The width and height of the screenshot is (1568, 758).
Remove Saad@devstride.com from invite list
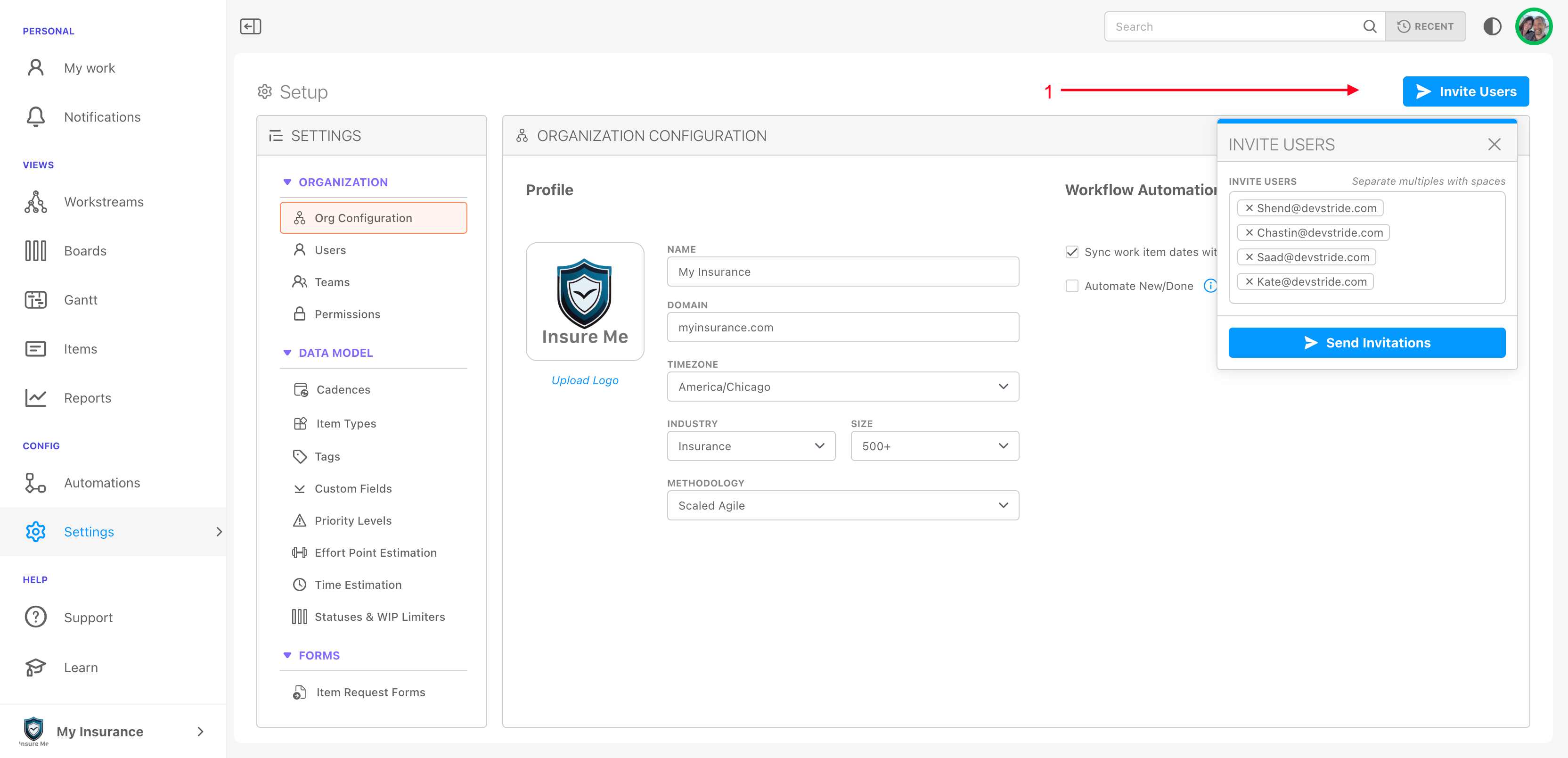point(1249,257)
